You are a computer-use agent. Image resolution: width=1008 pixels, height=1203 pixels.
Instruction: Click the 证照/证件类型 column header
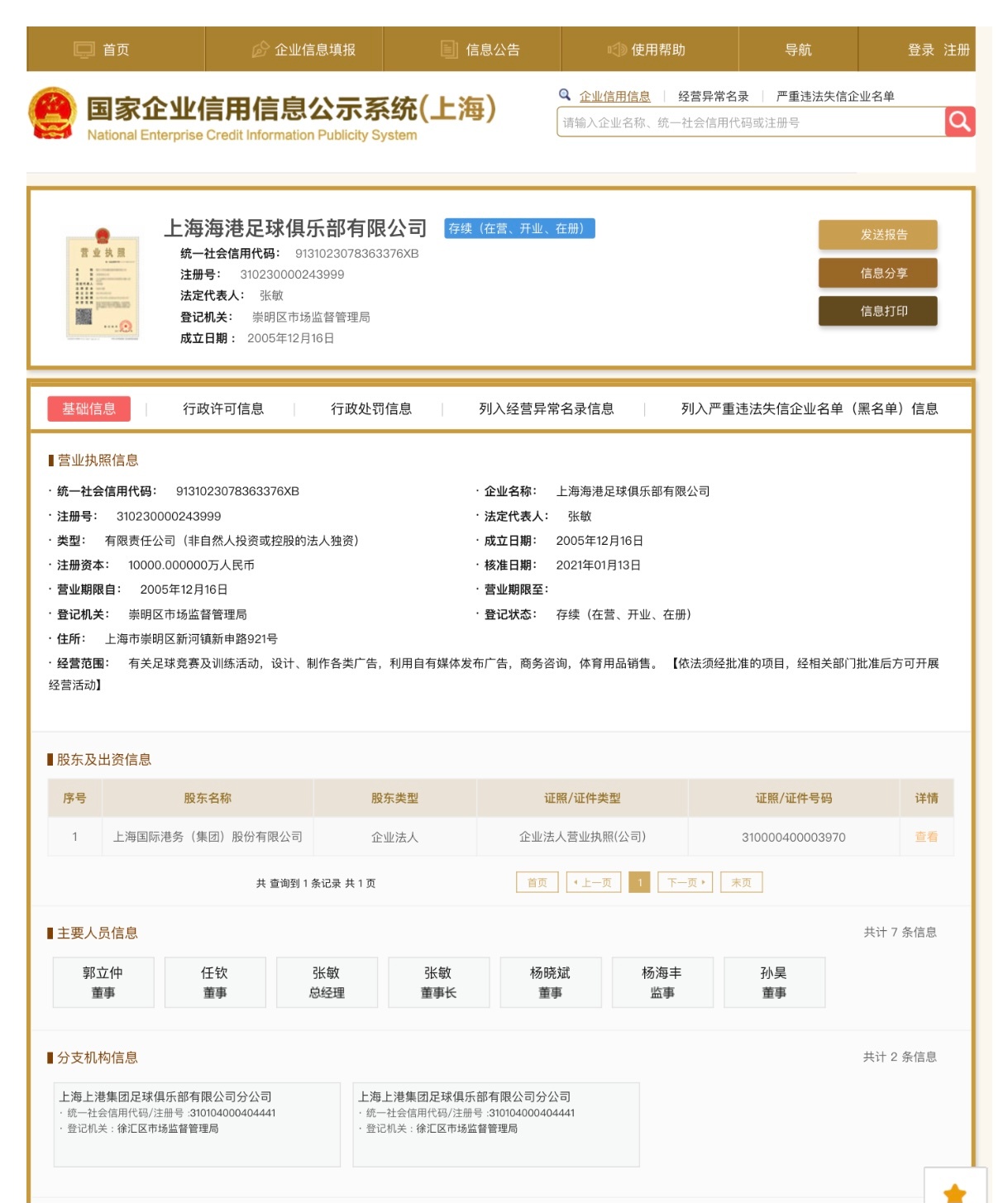582,798
